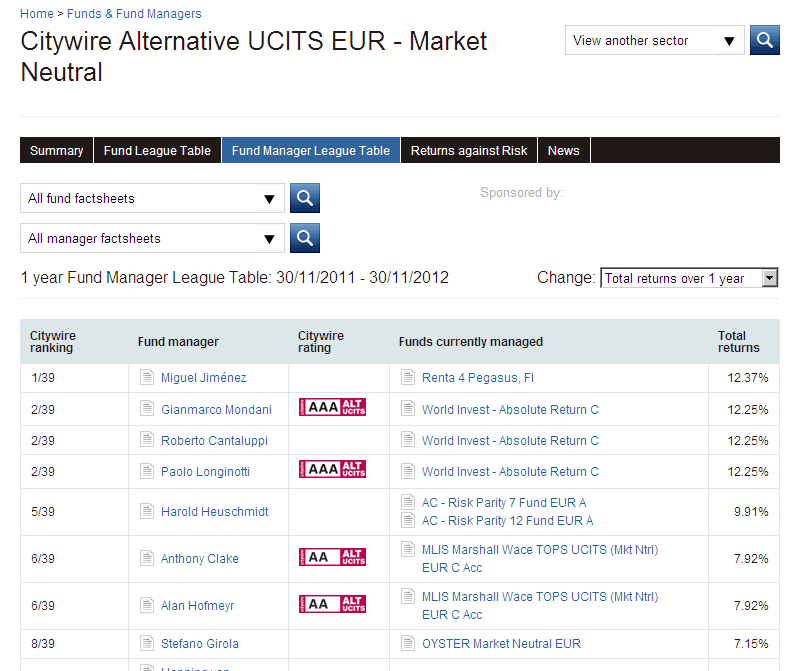Click fund document icon in Roberto Cantaluppi's row

click(408, 440)
